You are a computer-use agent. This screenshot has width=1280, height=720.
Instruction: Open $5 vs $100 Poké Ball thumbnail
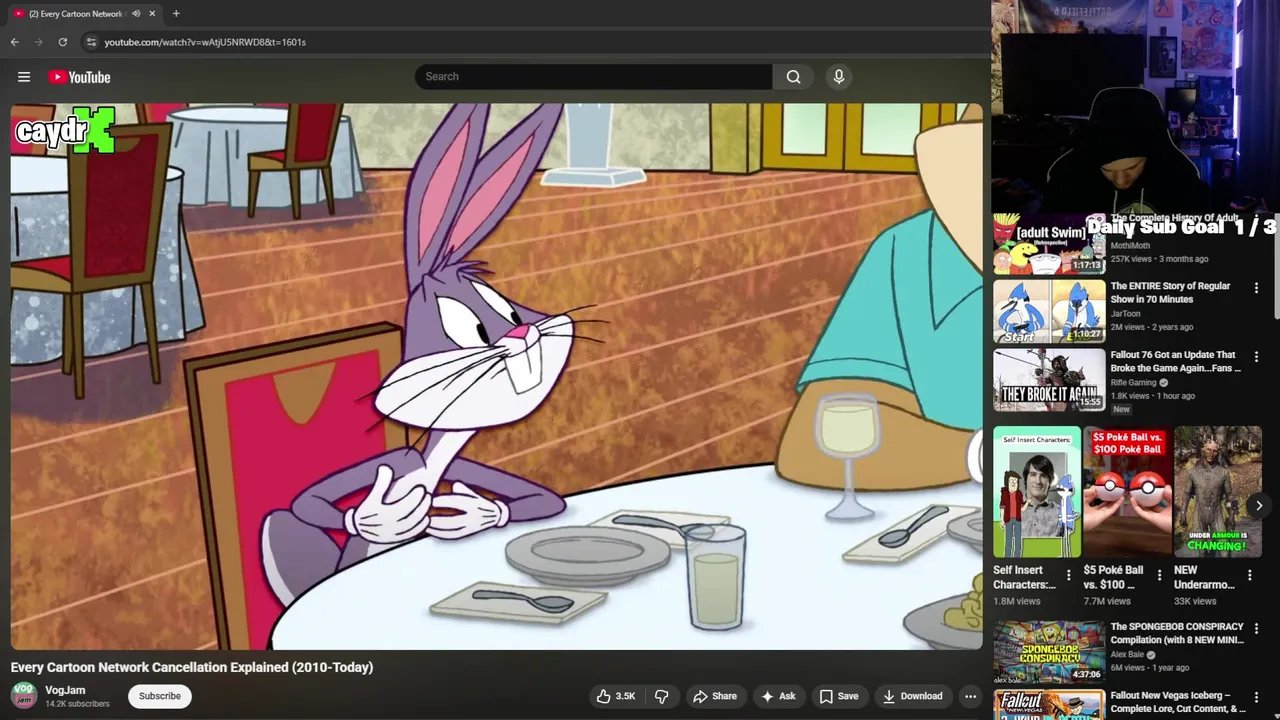click(1127, 492)
